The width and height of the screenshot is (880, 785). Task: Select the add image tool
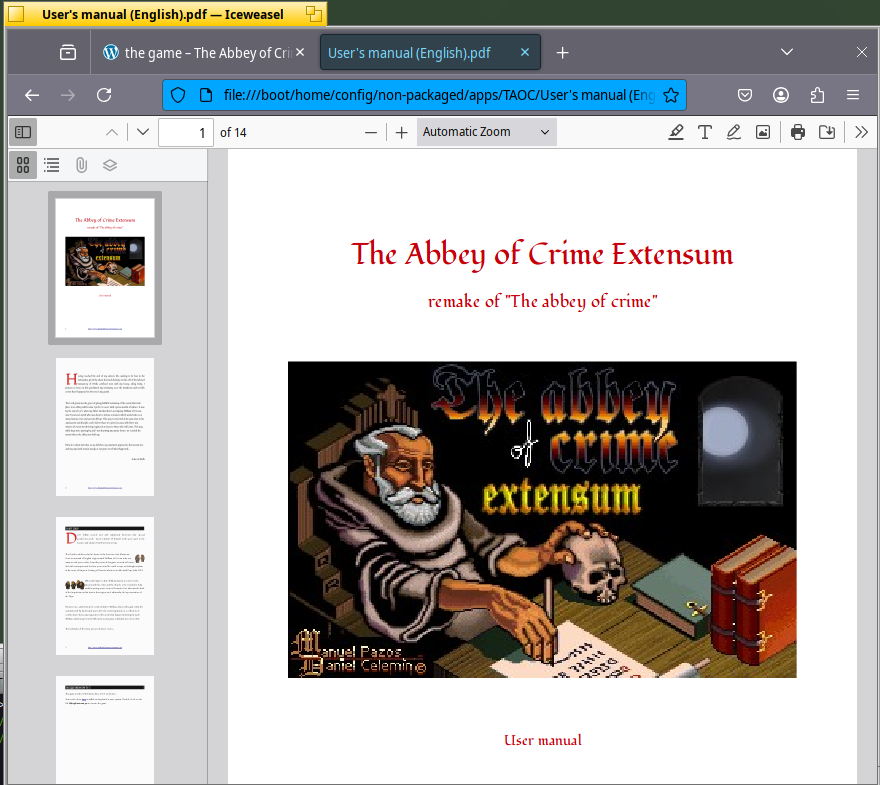763,132
